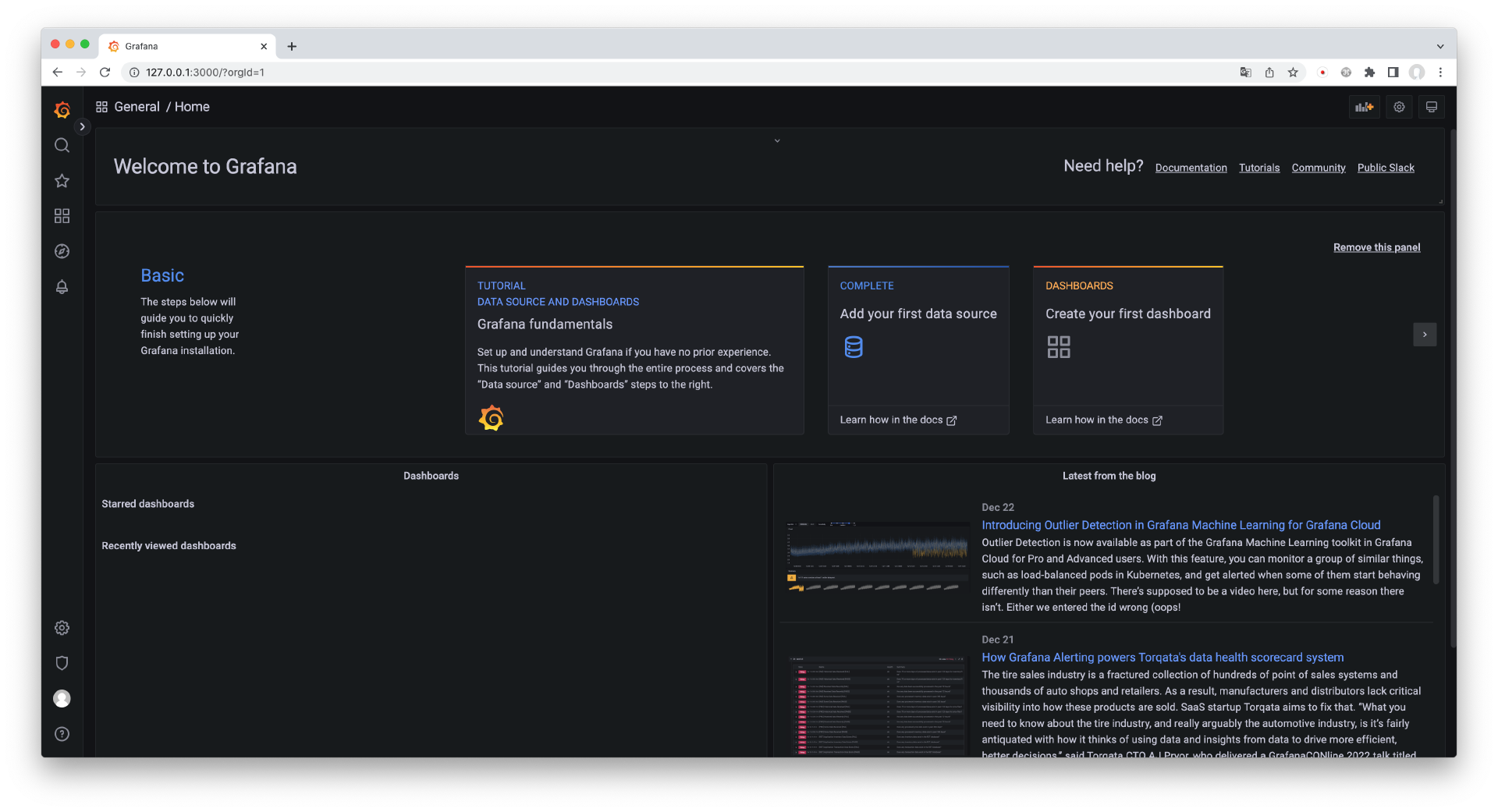
Task: Click the Basic setup heading
Action: (x=162, y=275)
